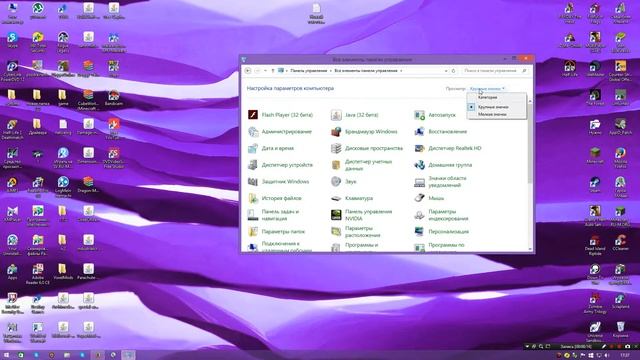Open the Администрирование icon
The width and height of the screenshot is (640, 360).
coord(253,131)
